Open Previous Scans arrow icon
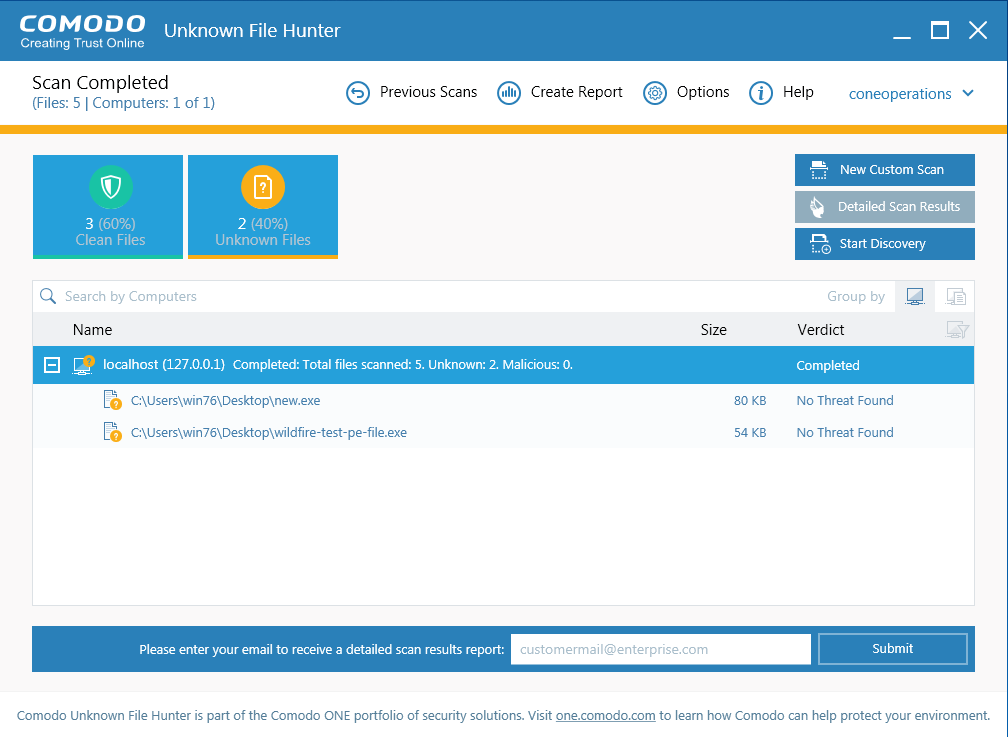Screen dimensions: 1008x737 [x=357, y=93]
